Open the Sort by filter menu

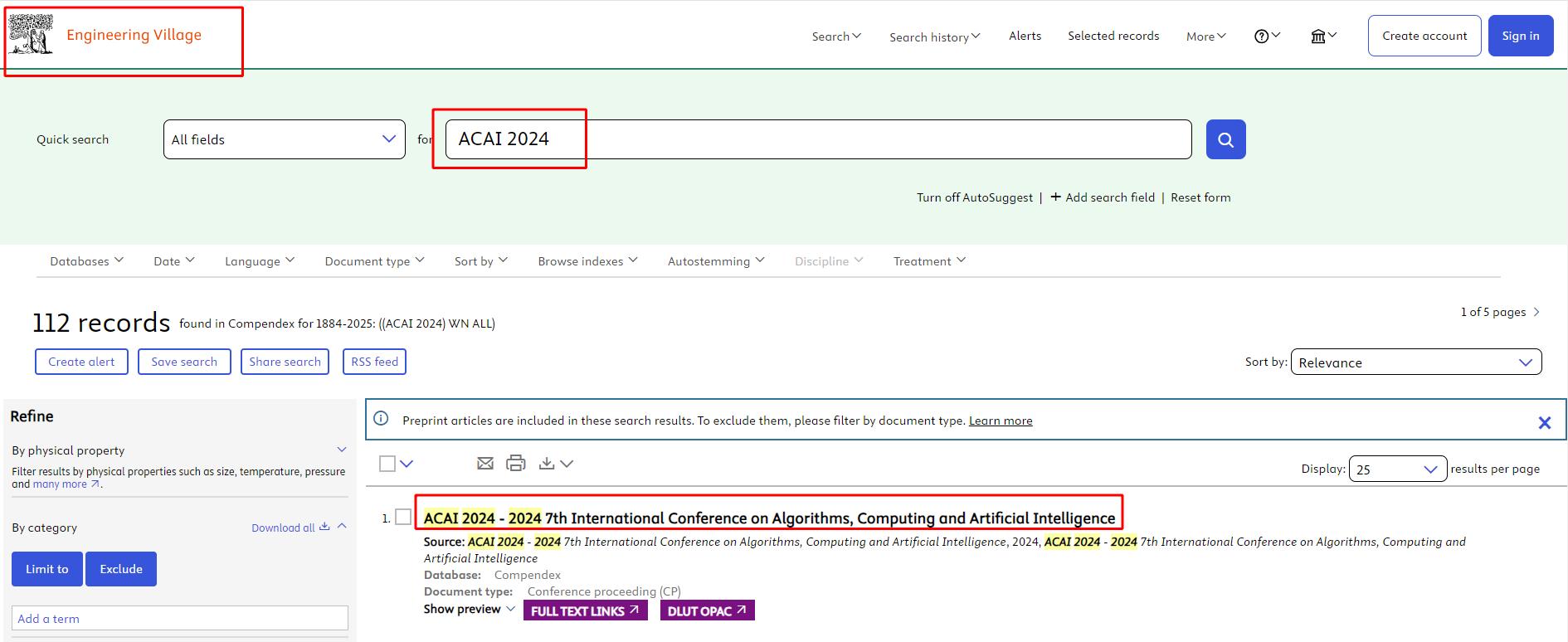[x=481, y=260]
